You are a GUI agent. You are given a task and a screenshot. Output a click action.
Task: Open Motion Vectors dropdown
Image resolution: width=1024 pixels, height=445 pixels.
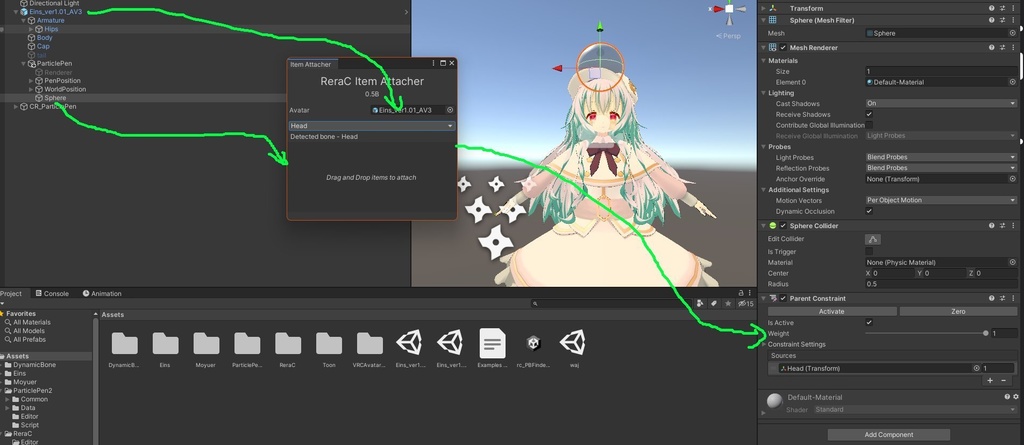(941, 200)
